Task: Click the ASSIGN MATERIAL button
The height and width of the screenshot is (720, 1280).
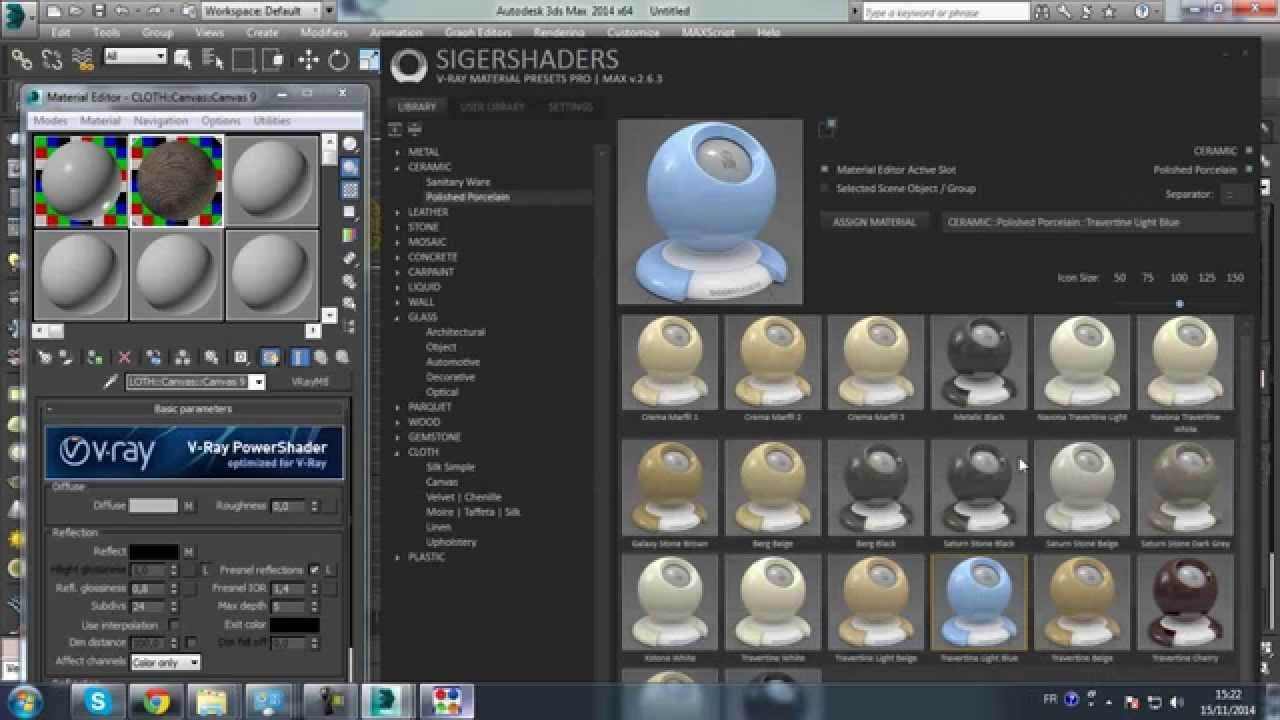Action: pos(874,222)
